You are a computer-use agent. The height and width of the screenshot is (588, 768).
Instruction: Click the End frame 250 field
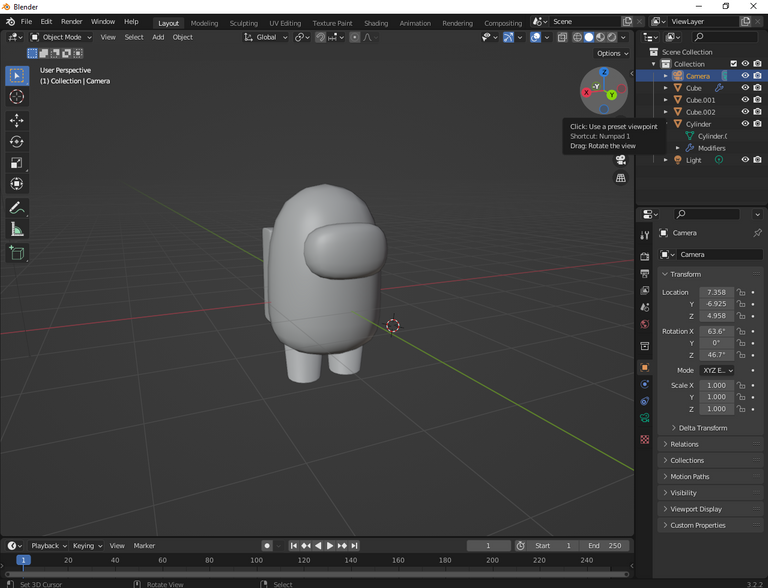[x=604, y=545]
